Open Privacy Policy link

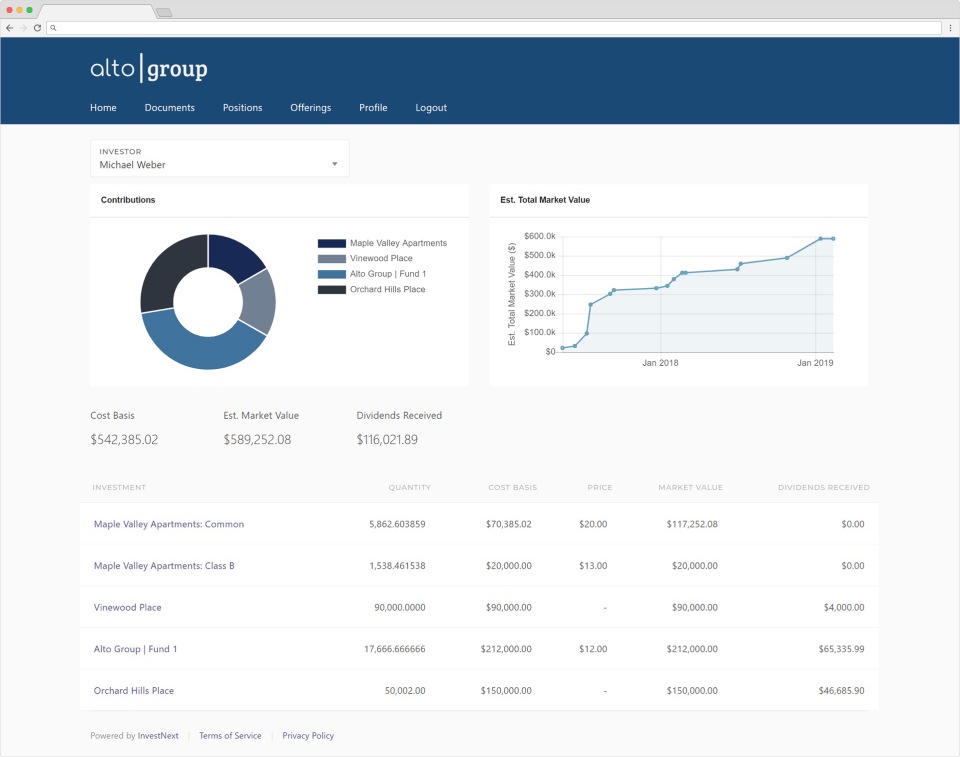point(308,736)
